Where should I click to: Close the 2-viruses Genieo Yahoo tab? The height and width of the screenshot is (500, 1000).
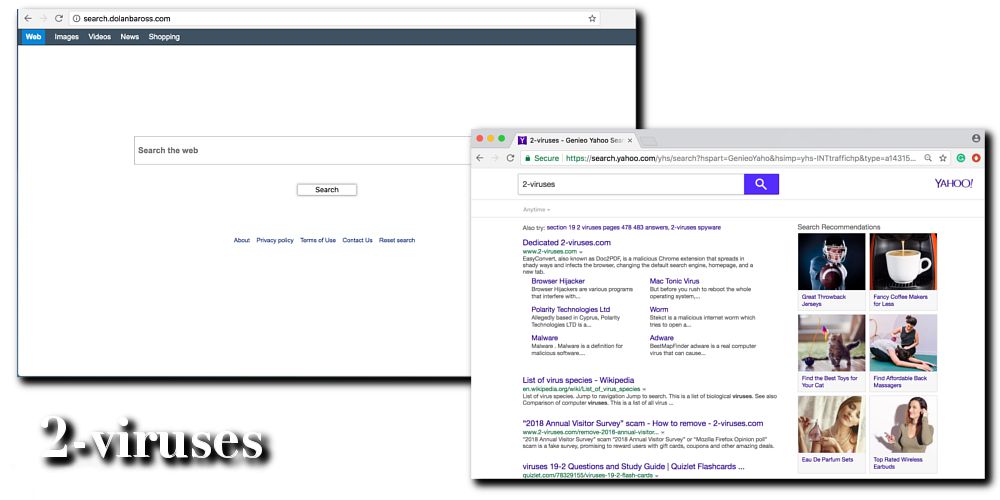click(x=630, y=140)
